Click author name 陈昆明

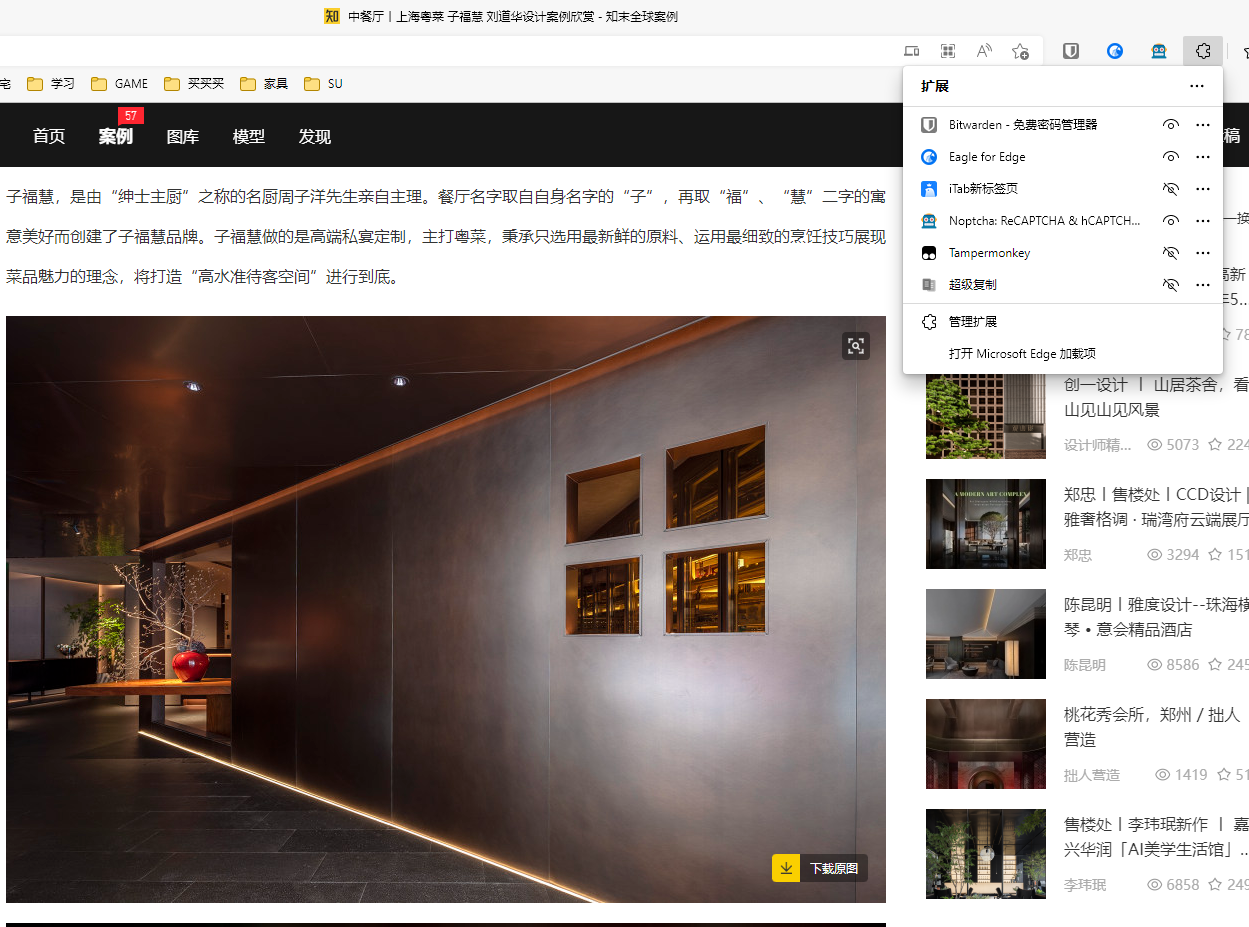click(1085, 665)
